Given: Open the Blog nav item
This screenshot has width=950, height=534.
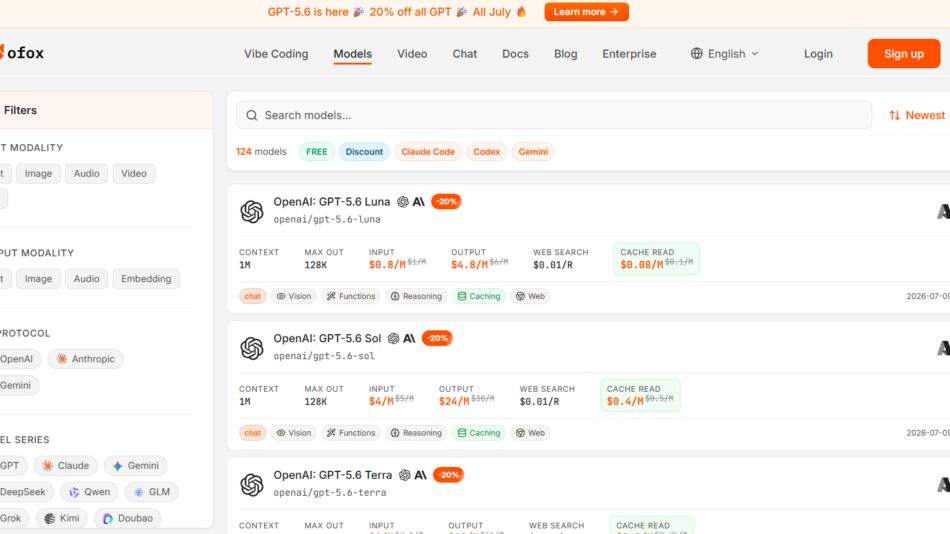Looking at the screenshot, I should click(565, 54).
